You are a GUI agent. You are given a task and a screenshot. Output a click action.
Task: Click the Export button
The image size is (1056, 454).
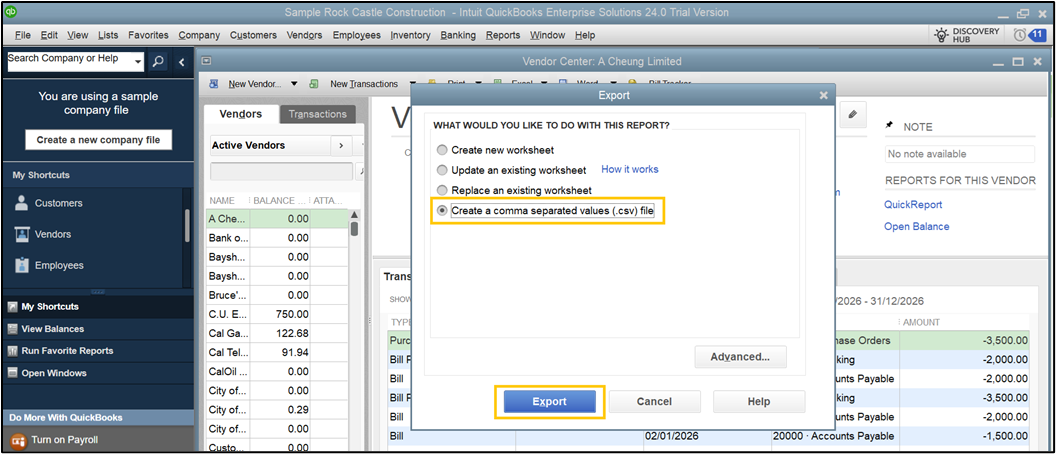point(550,401)
